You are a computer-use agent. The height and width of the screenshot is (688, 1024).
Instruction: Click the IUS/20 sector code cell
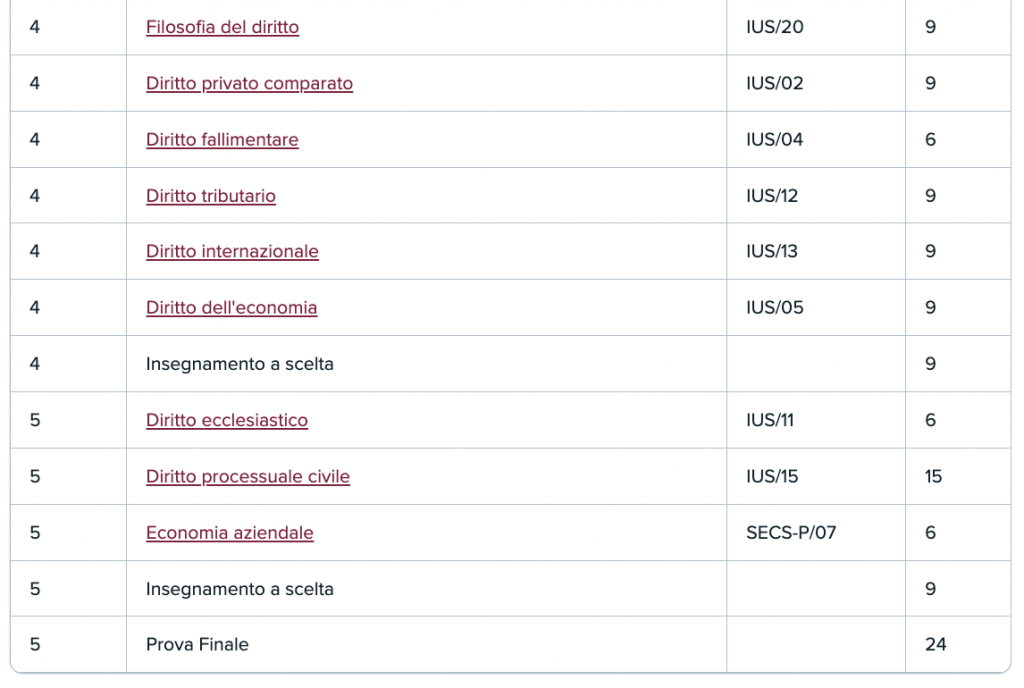775,27
